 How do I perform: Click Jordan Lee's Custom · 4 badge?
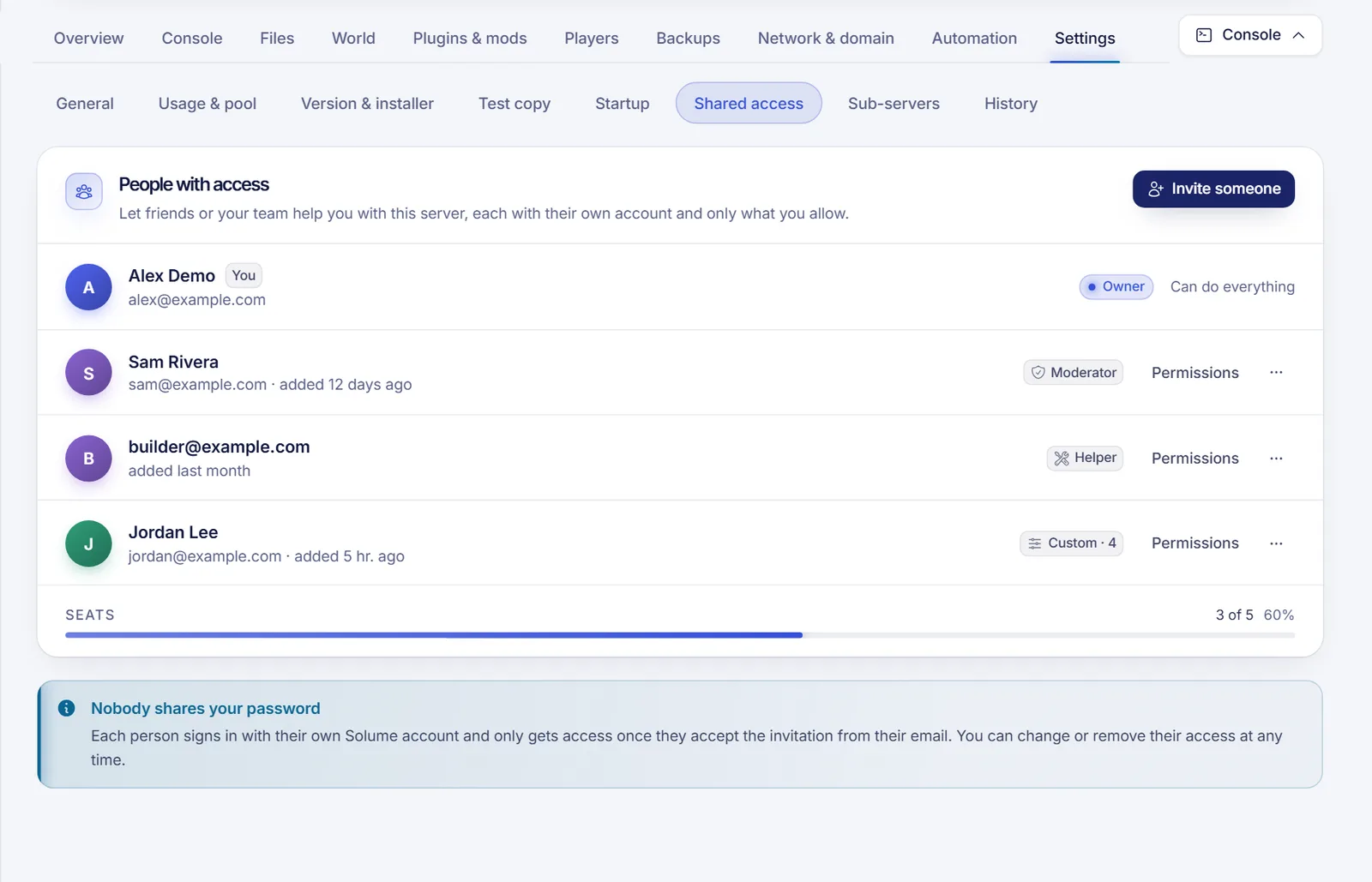click(1071, 543)
